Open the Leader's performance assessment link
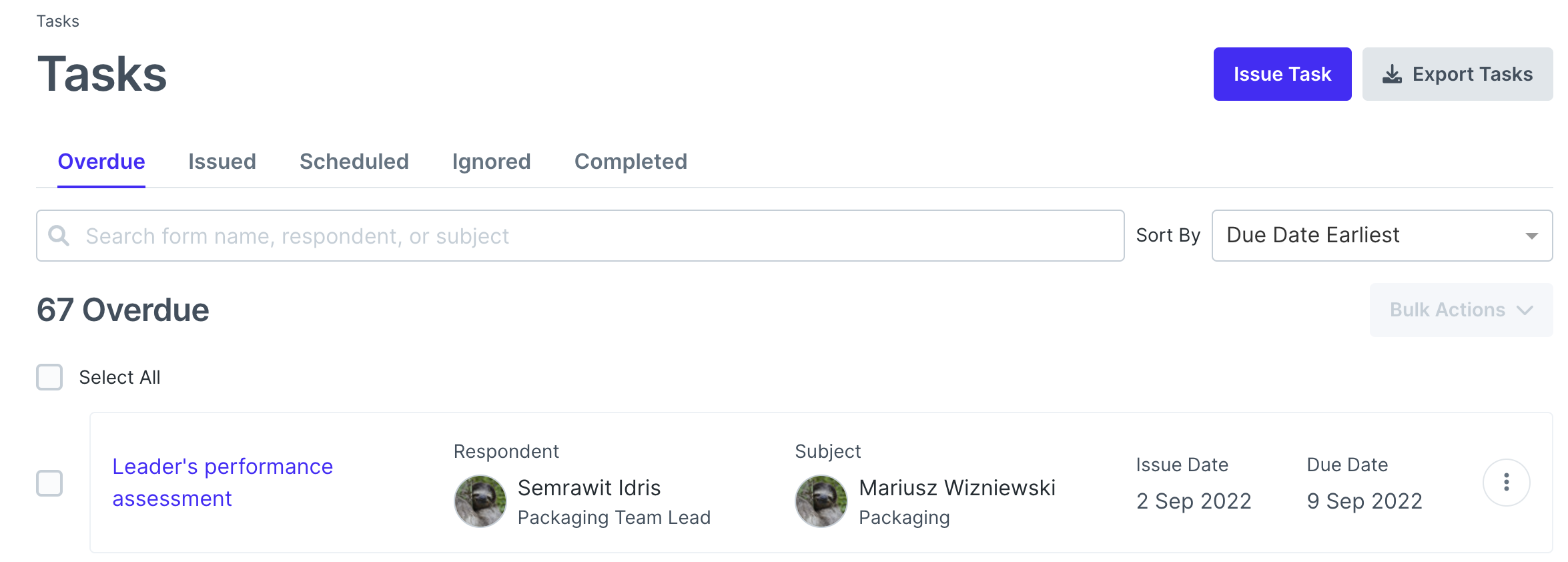The image size is (1568, 562). [x=222, y=482]
